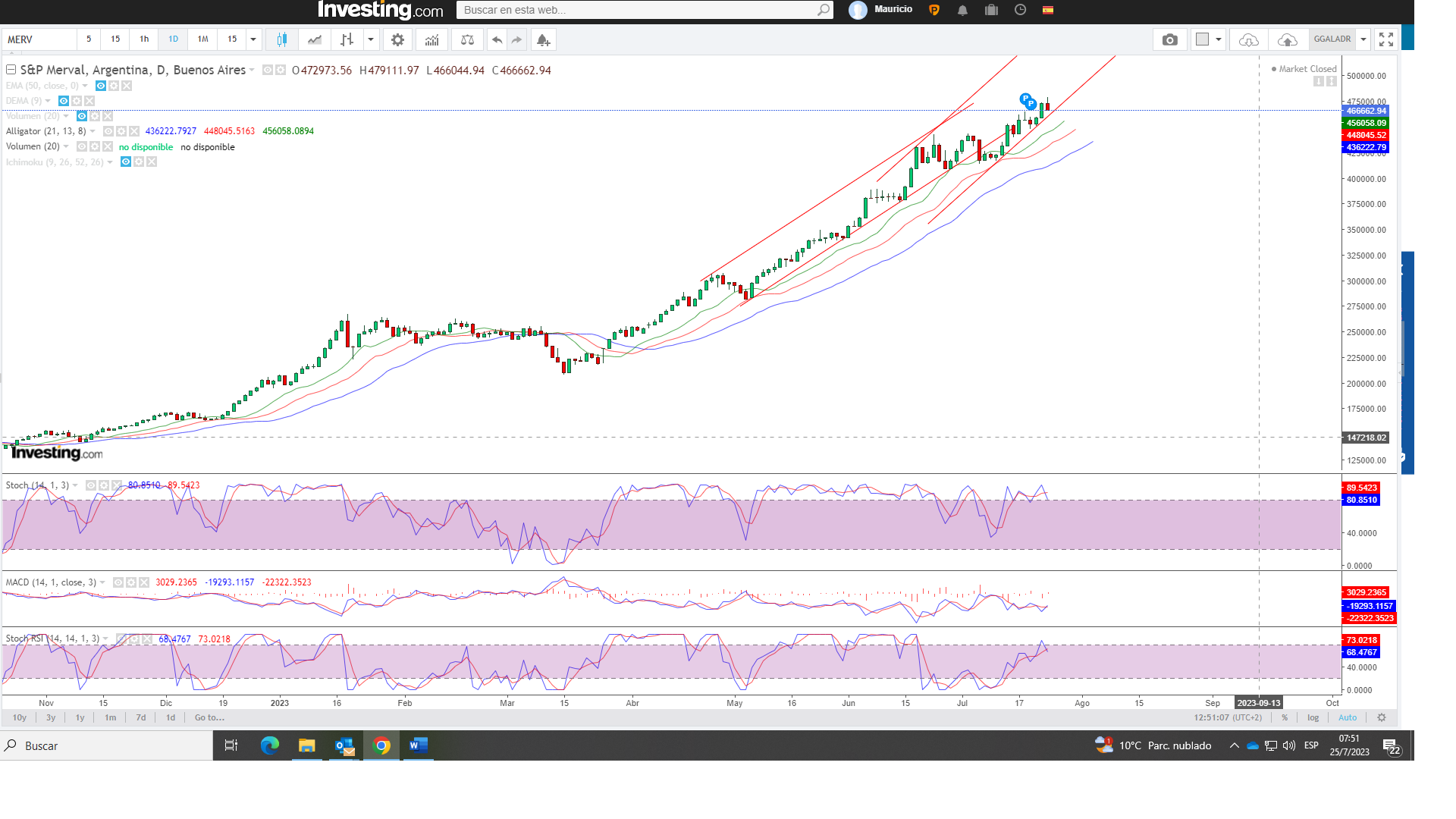This screenshot has width=1456, height=819.
Task: Open the indicators menu icon
Action: pyautogui.click(x=431, y=39)
